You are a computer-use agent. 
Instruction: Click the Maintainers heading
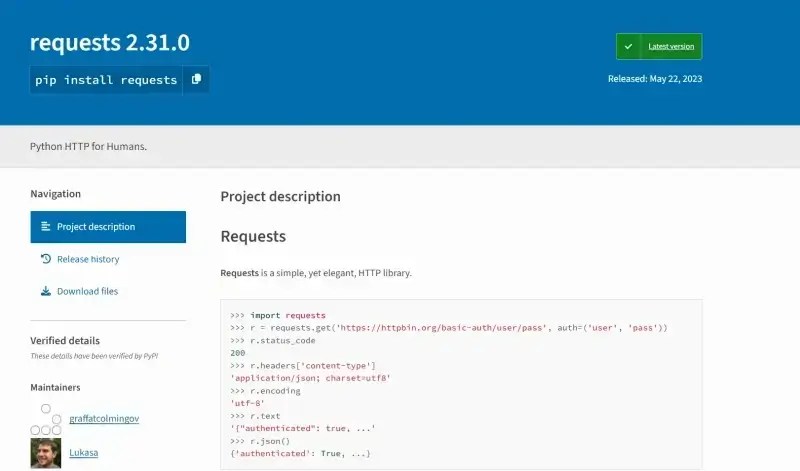[x=55, y=387]
